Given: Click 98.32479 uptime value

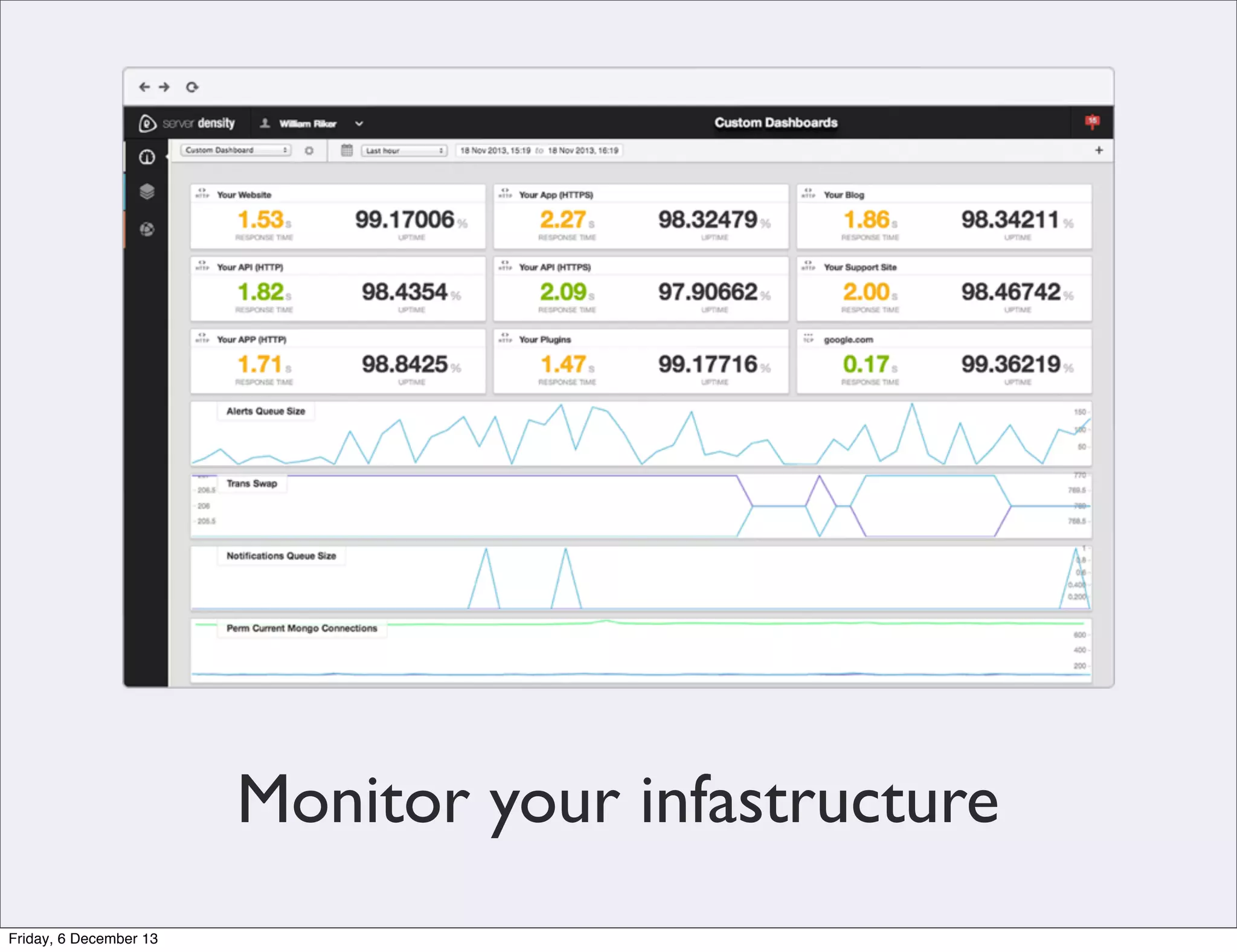Looking at the screenshot, I should click(708, 220).
